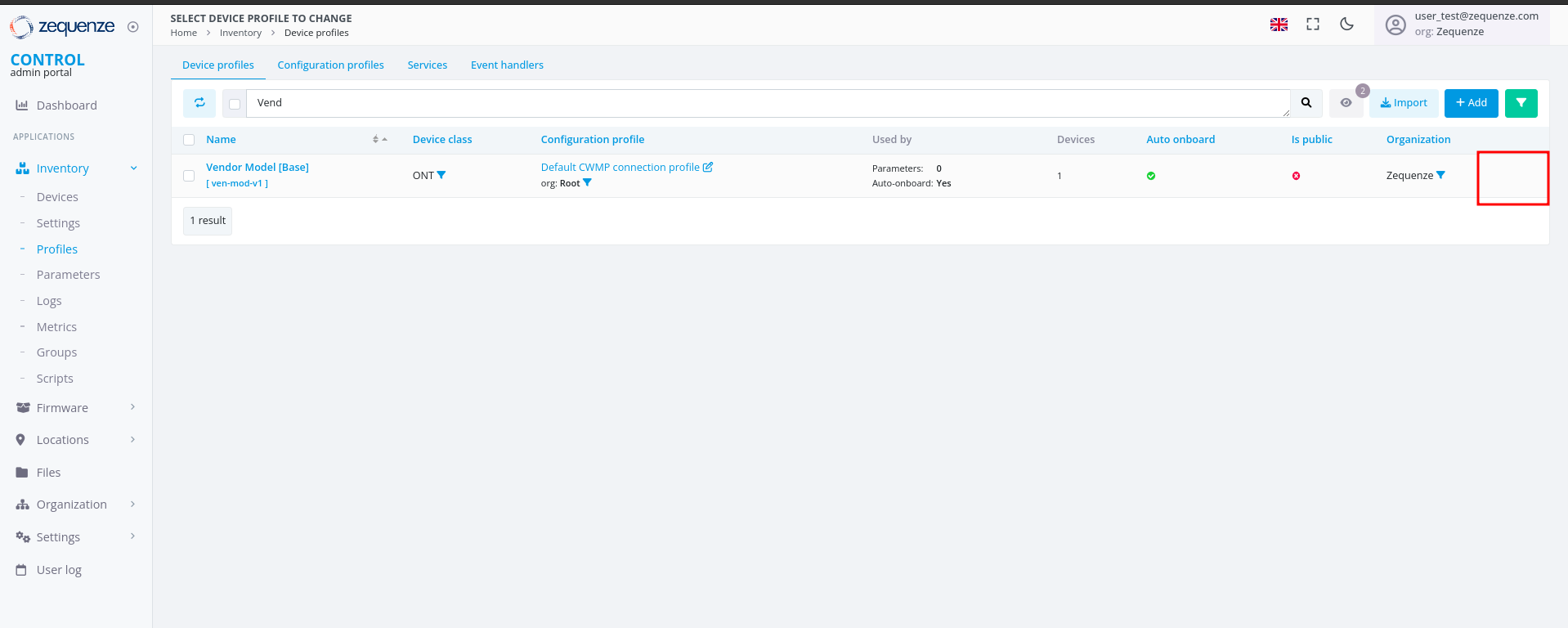Tick the select-all checkbox in table header
This screenshot has width=1568, height=628.
189,140
